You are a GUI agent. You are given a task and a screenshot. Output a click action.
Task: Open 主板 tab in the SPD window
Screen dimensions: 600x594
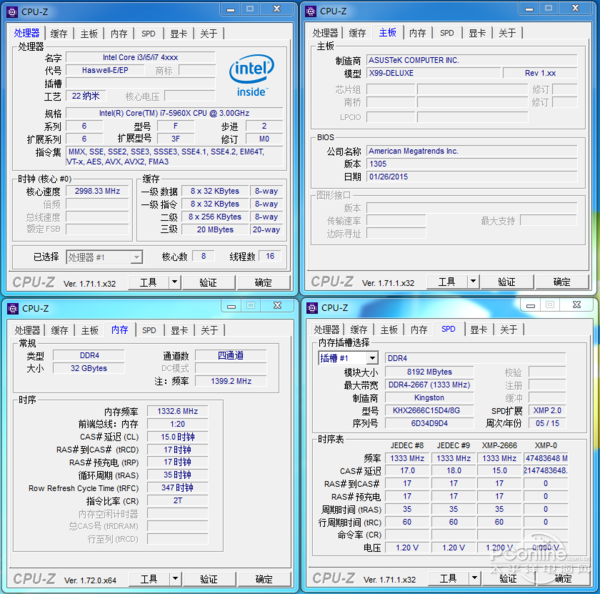click(389, 330)
